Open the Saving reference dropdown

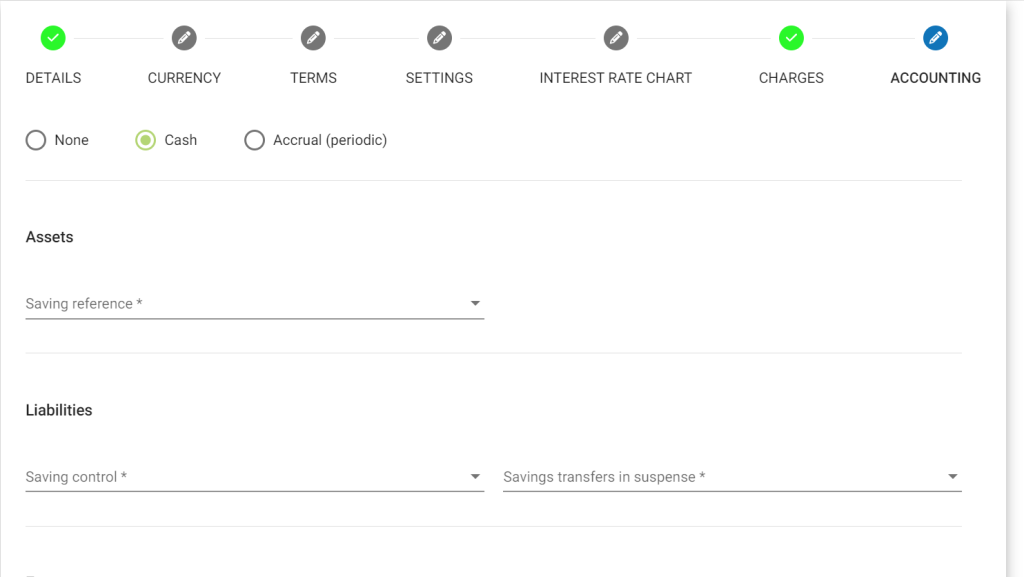tap(255, 304)
